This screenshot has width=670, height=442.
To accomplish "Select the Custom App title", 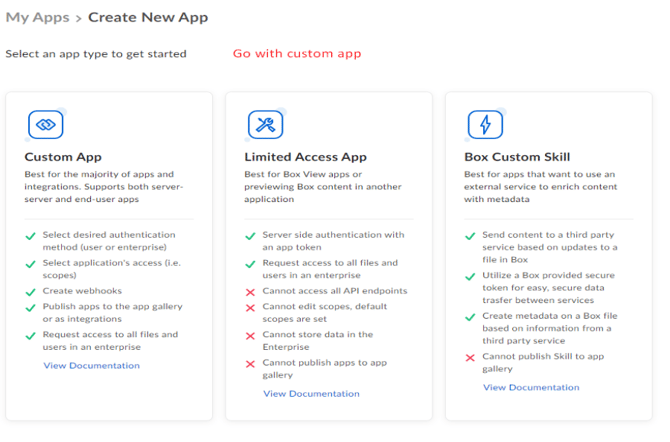I will 63,157.
